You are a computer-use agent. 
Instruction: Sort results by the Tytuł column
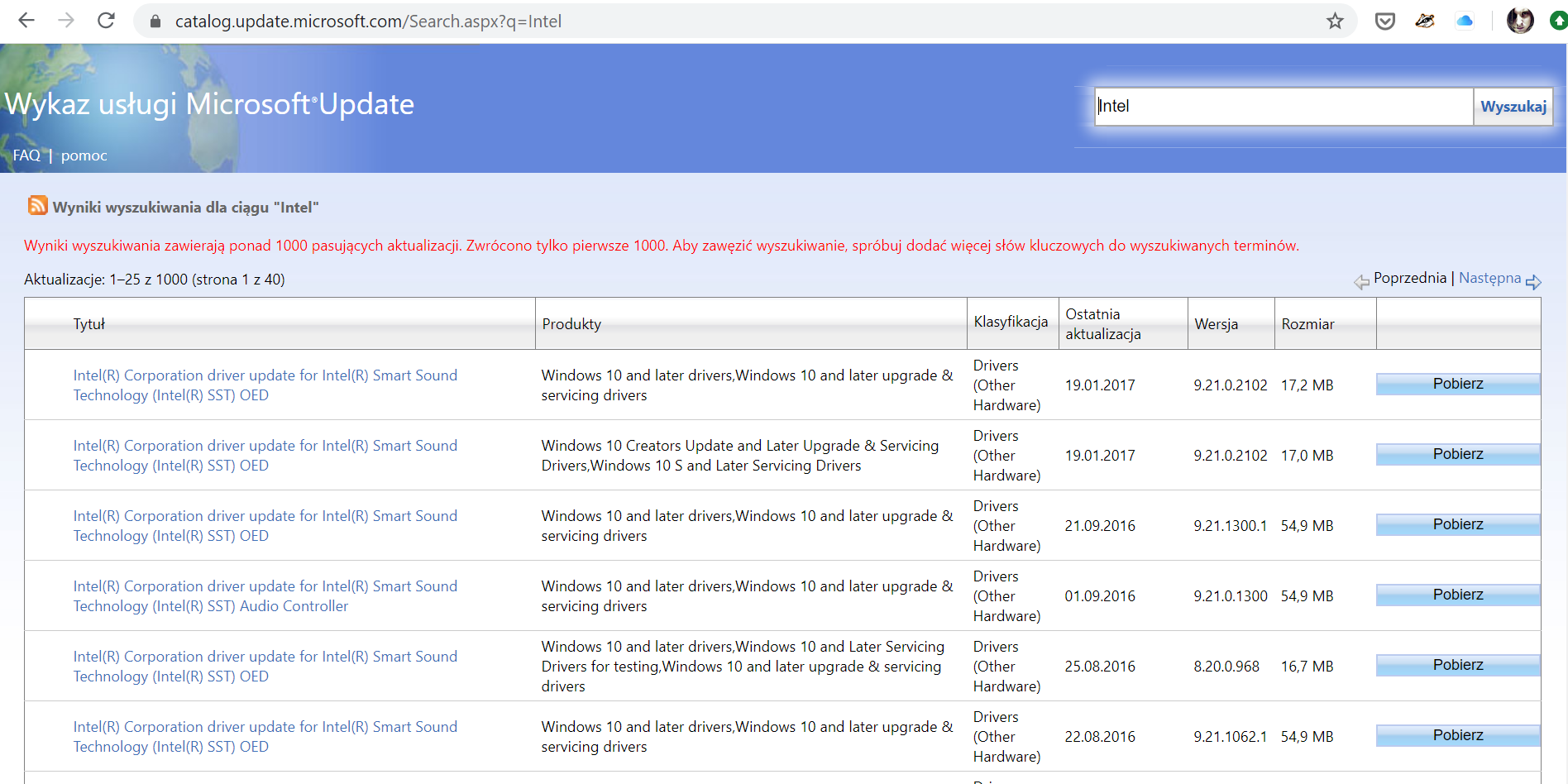coord(89,324)
